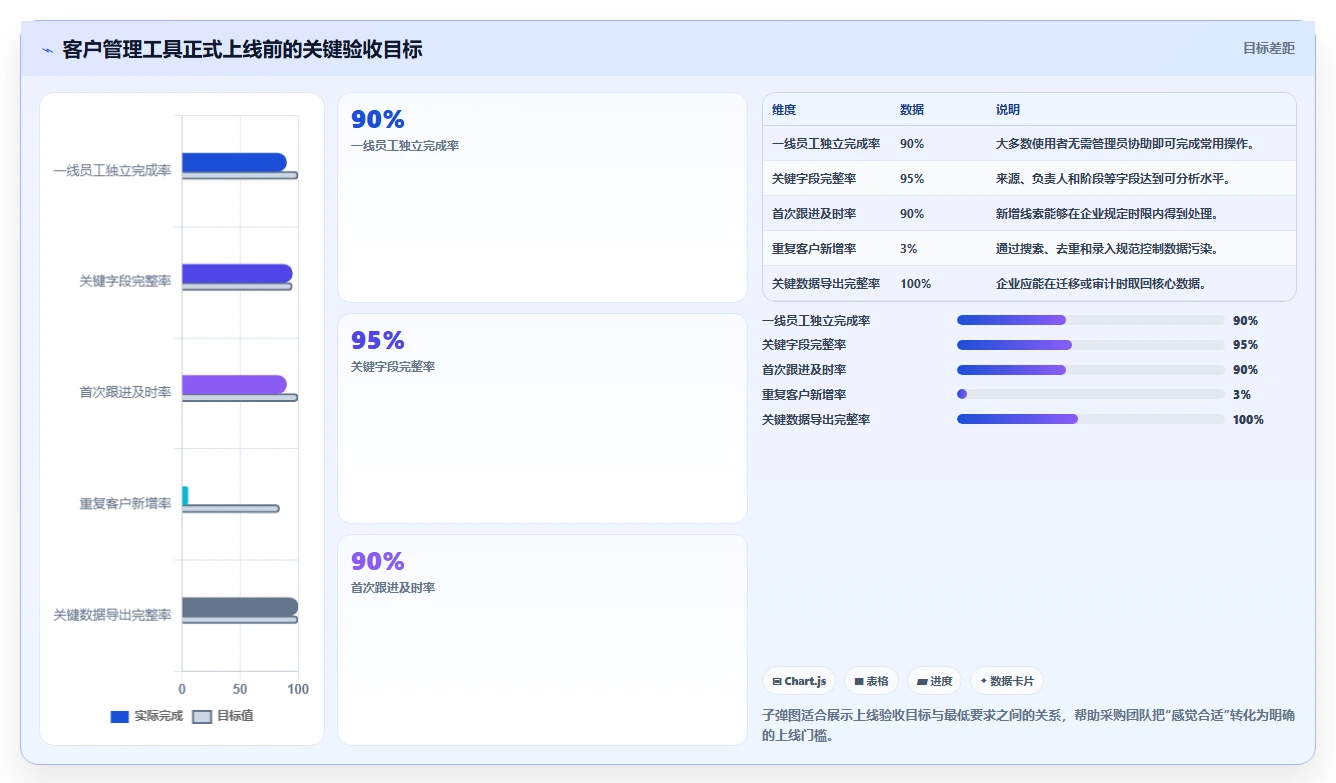Click the chart y-axis label 重复客户新增率
Image resolution: width=1336 pixels, height=783 pixels.
tap(125, 503)
